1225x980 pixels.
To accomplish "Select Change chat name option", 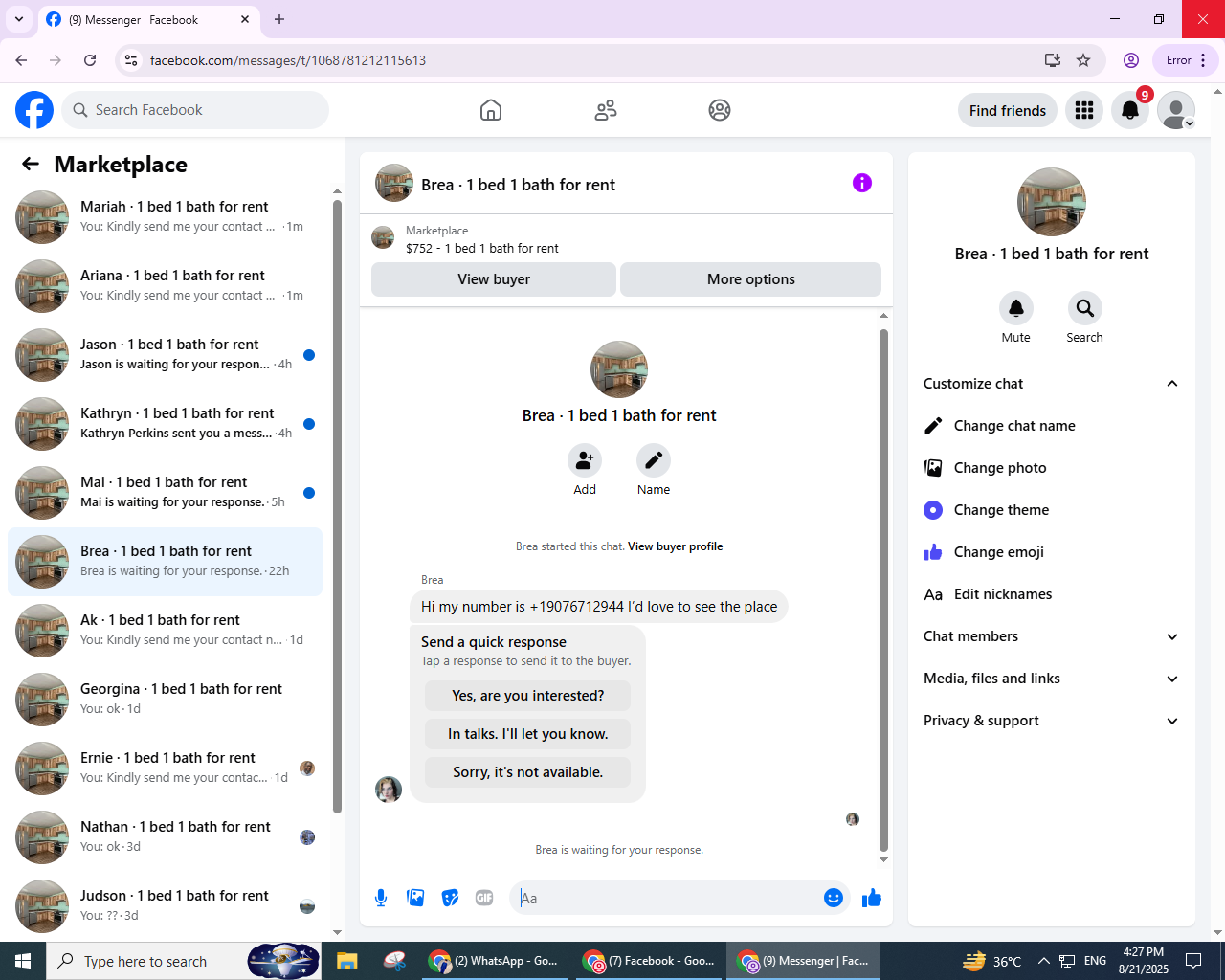I will pyautogui.click(x=1052, y=426).
